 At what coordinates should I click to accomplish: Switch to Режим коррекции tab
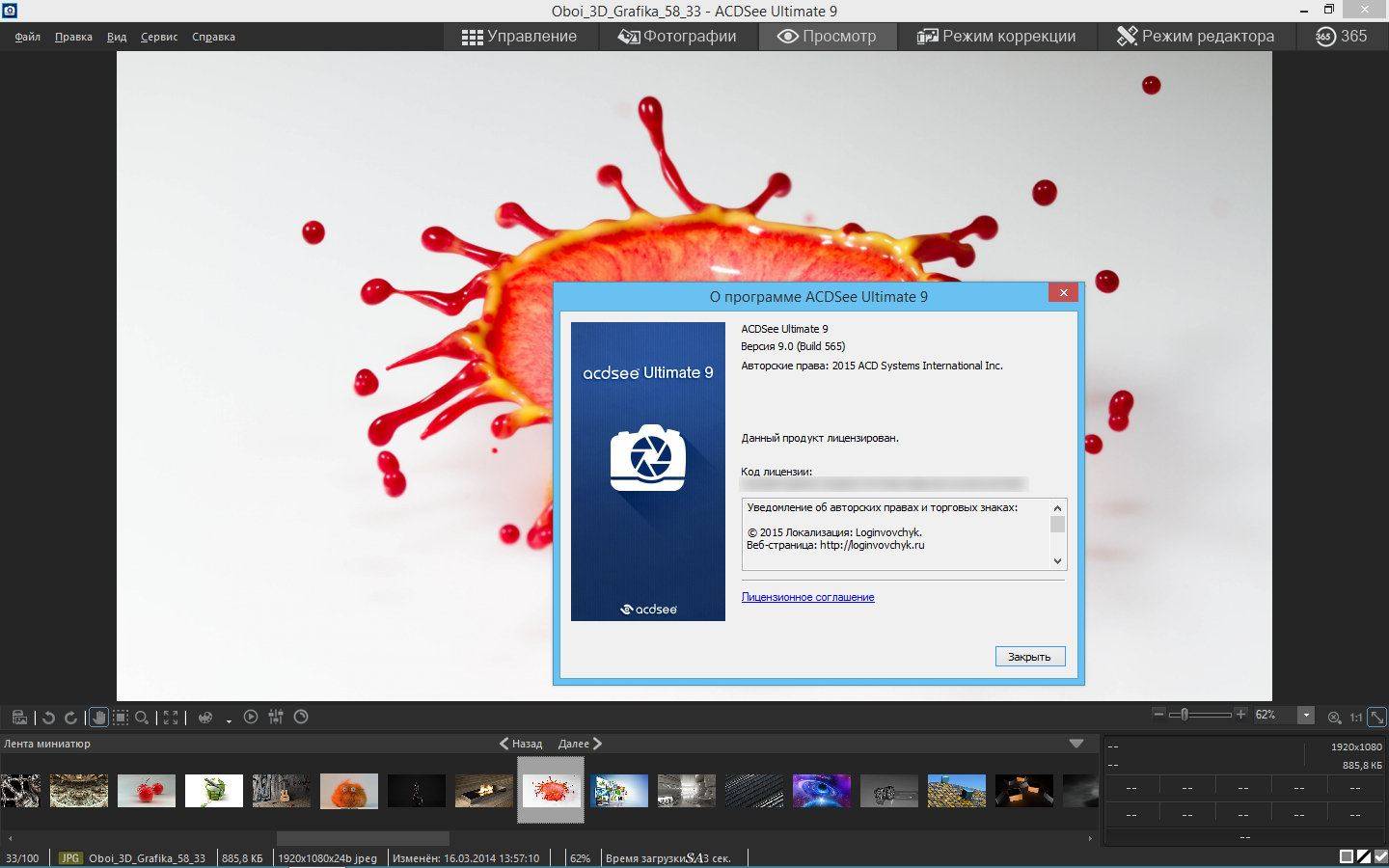point(996,37)
